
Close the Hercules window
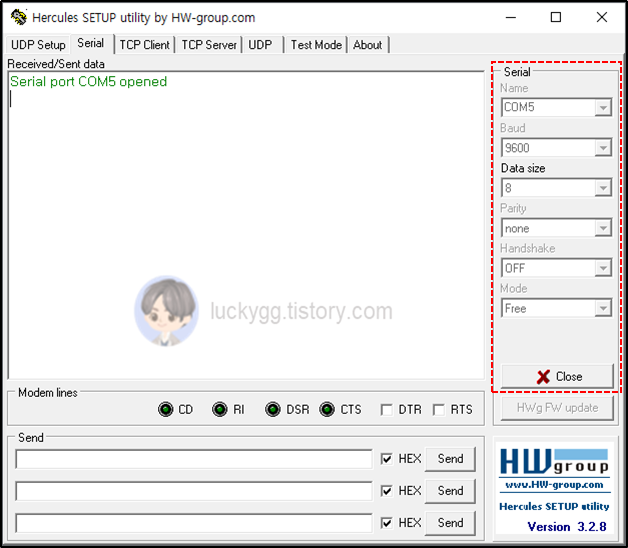[602, 17]
